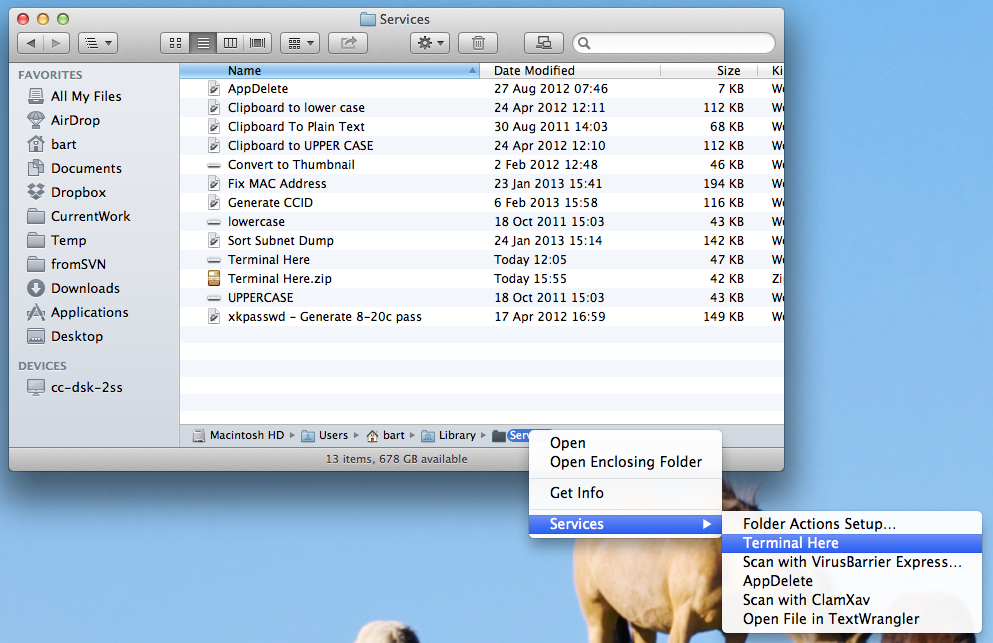
Task: Go forward with the right arrow button
Action: coord(56,43)
